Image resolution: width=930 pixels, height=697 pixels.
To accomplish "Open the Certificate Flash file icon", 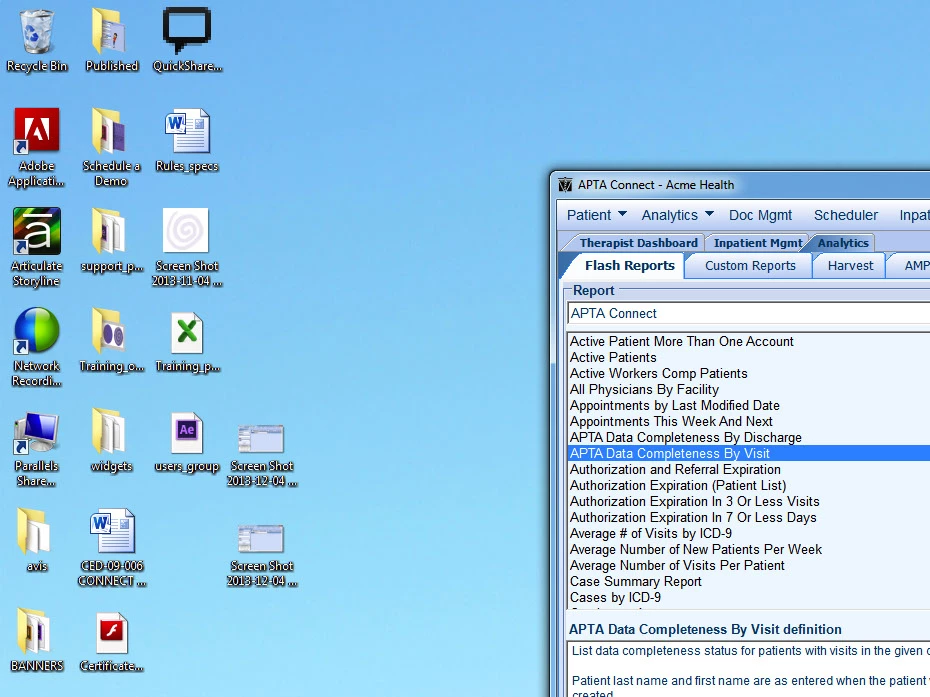I will click(112, 634).
